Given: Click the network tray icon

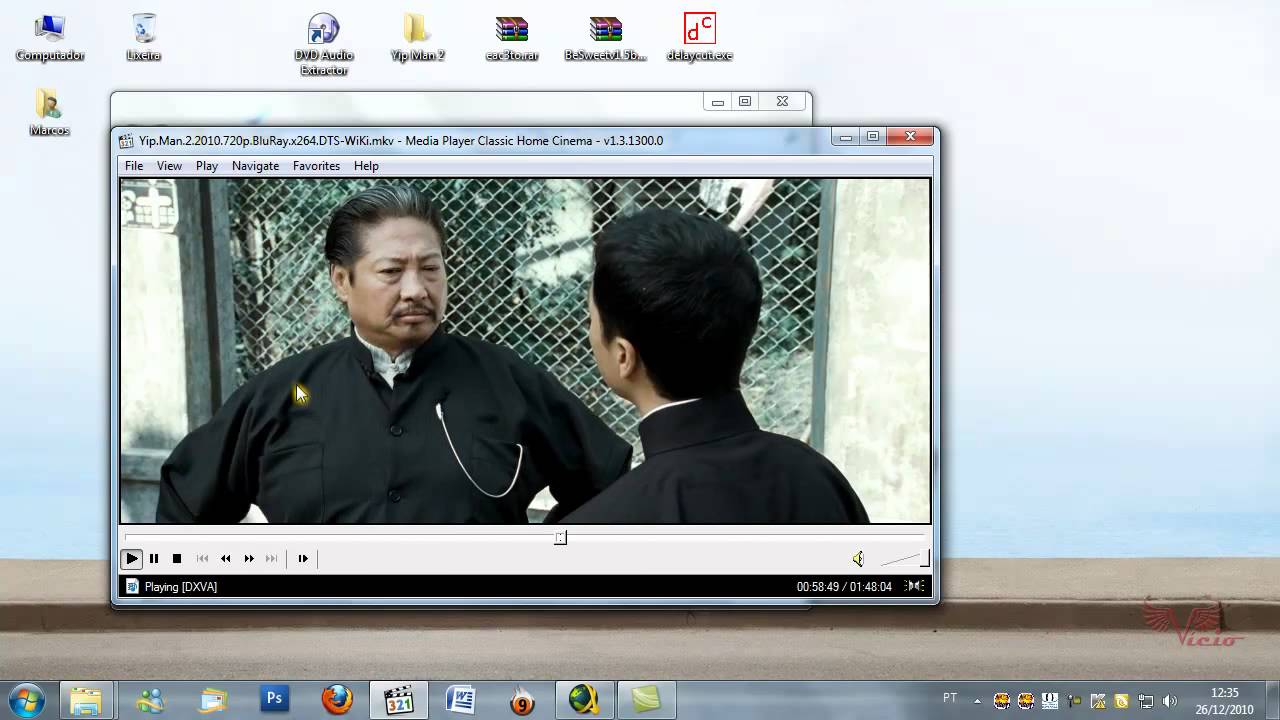Looking at the screenshot, I should coord(1146,701).
